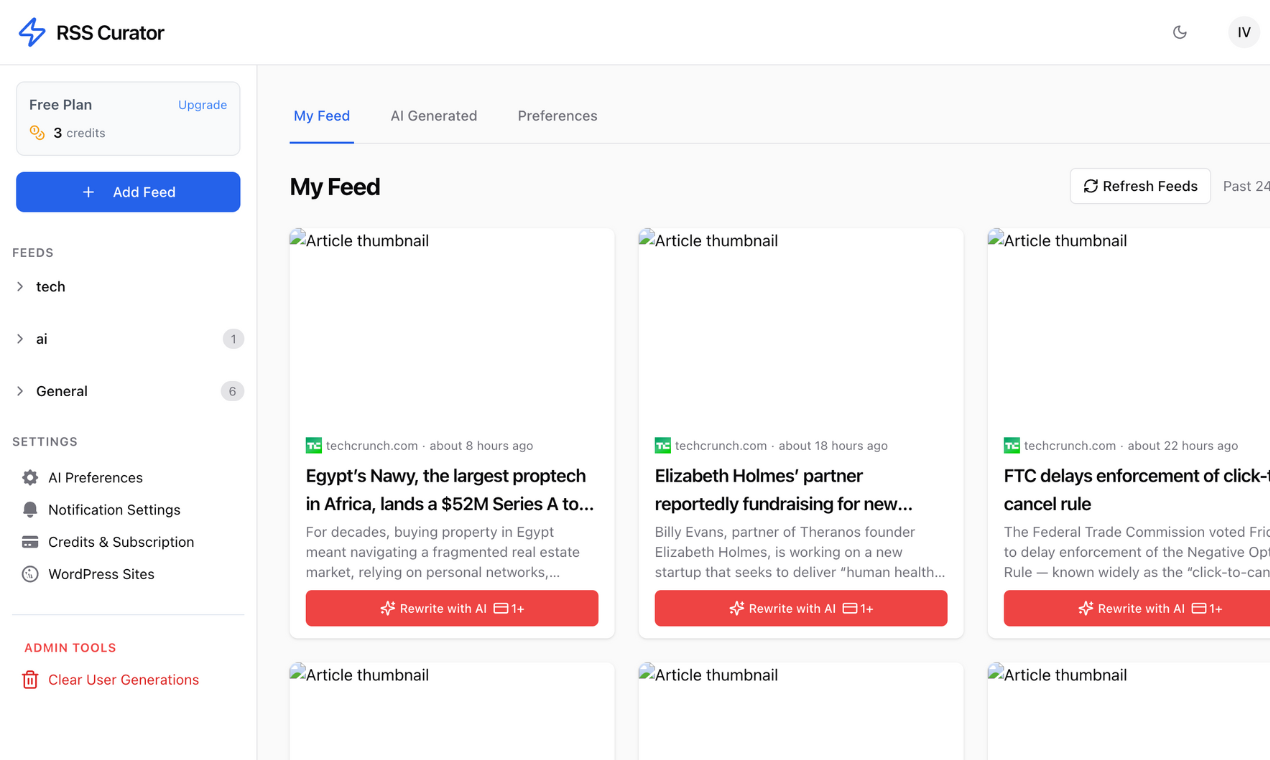Viewport: 1270px width, 760px height.
Task: Click the TechCrunch favicon on Egypt's Nawy card
Action: click(x=314, y=445)
